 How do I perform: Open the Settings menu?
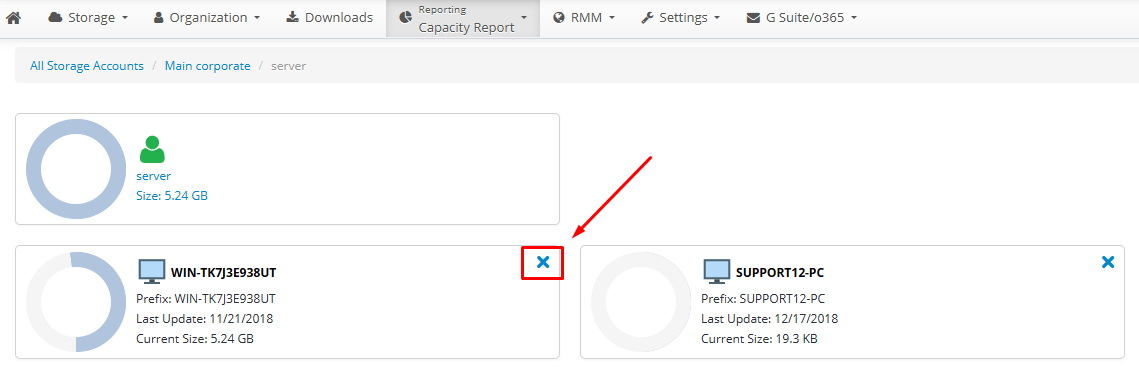tap(680, 17)
